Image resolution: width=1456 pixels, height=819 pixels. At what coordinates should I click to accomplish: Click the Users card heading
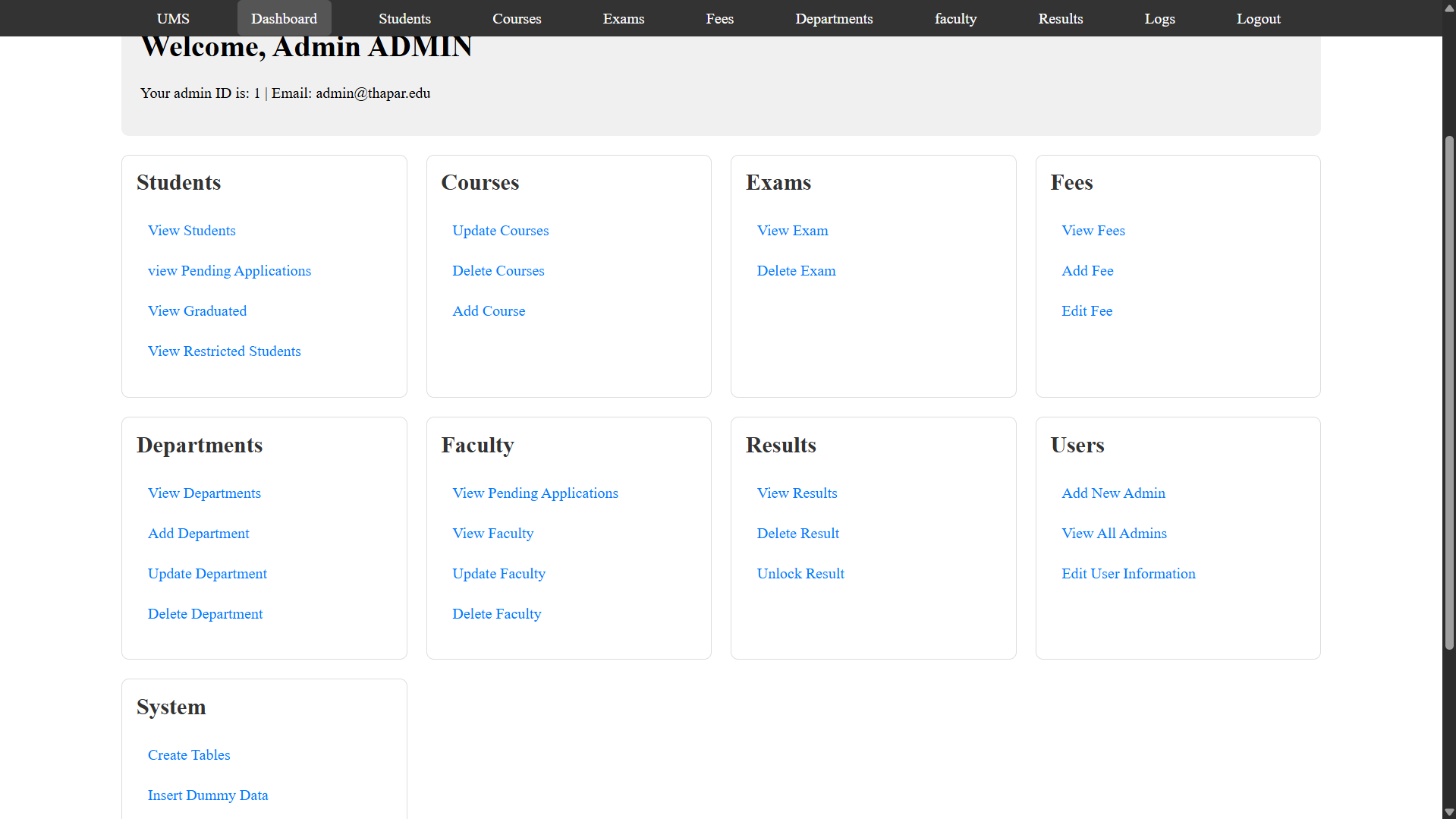coord(1077,445)
